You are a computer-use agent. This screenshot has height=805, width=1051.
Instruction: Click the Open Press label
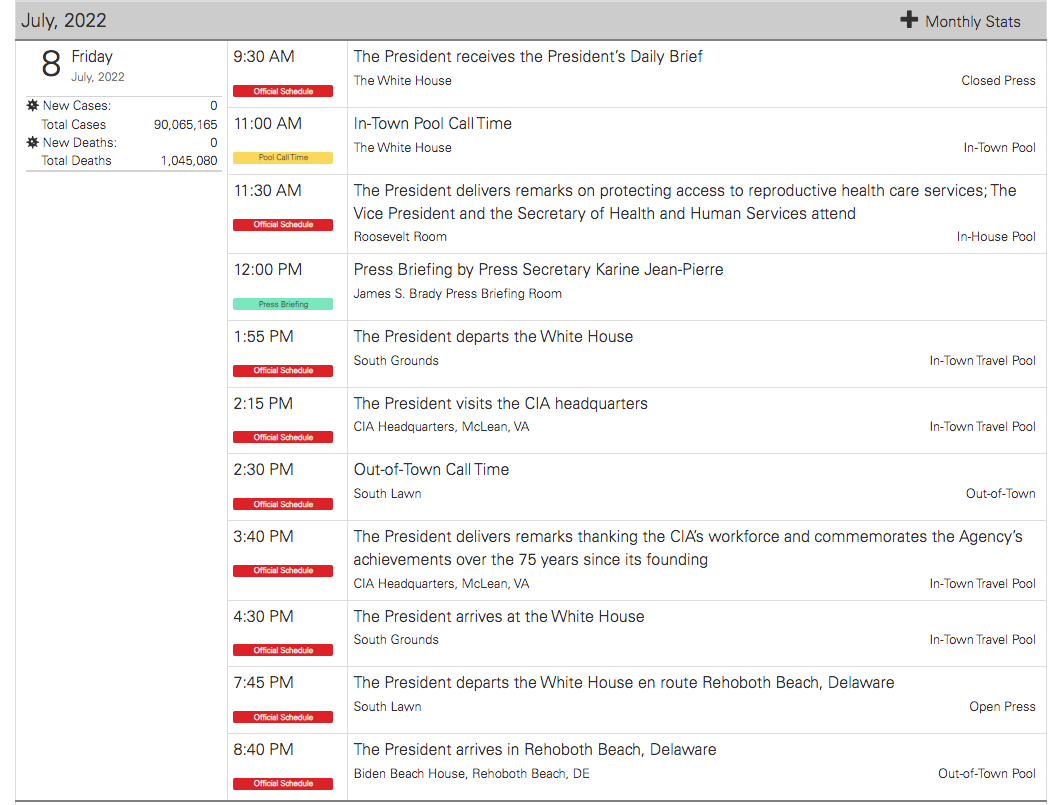pos(1002,706)
